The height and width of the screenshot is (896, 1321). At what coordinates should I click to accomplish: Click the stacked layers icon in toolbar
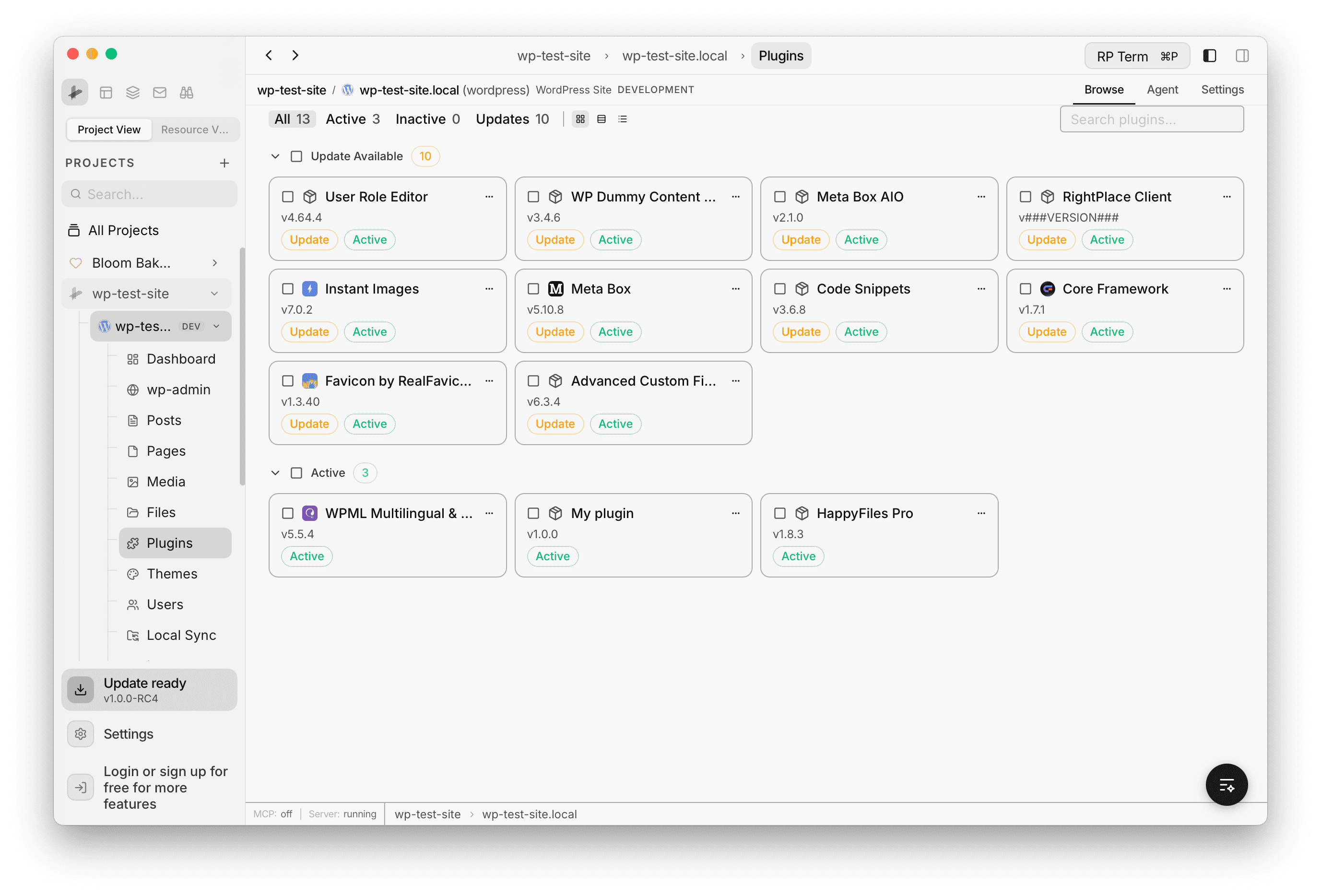point(133,92)
